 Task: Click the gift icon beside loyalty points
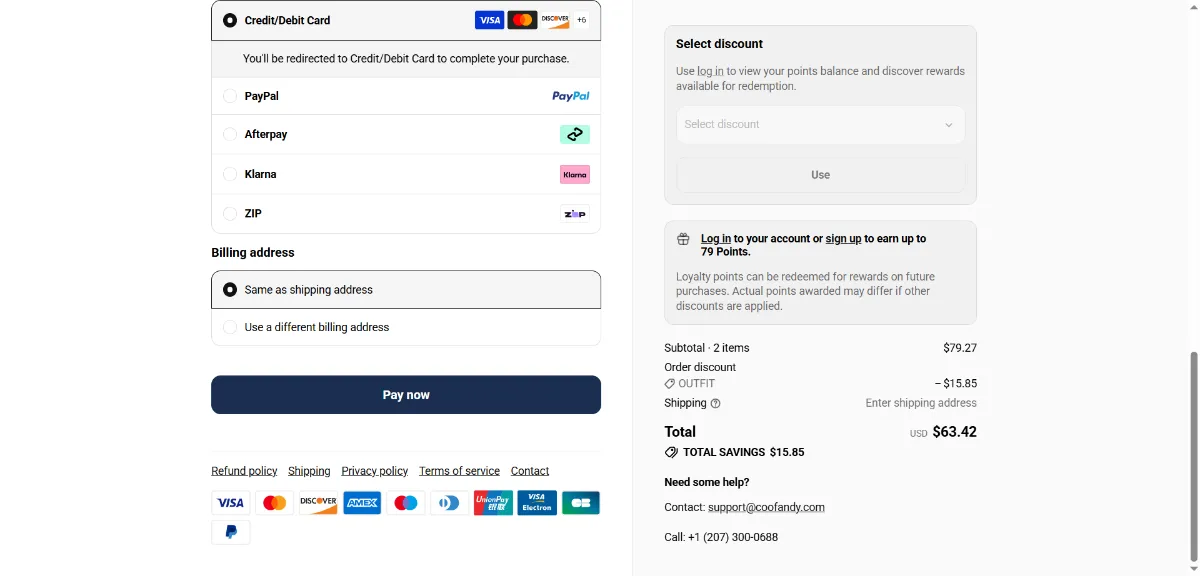point(683,239)
